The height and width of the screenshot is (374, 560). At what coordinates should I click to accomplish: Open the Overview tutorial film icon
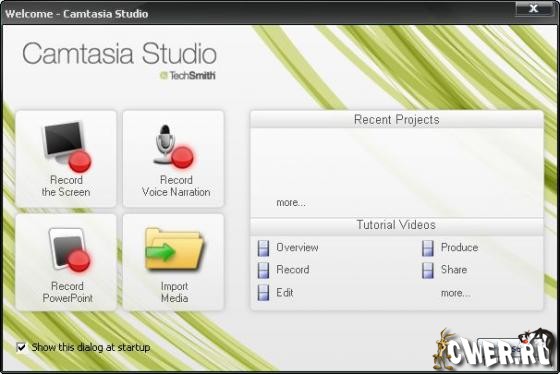coord(264,248)
